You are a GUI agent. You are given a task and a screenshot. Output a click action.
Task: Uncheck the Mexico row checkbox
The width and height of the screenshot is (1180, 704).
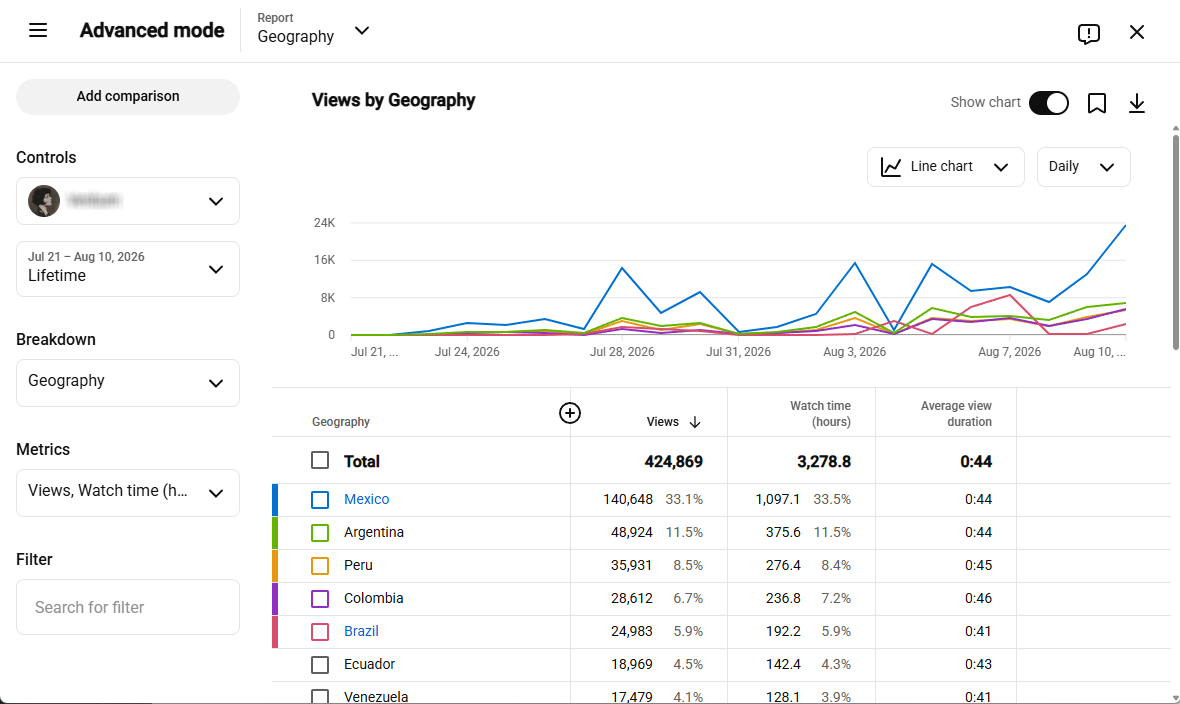point(320,499)
